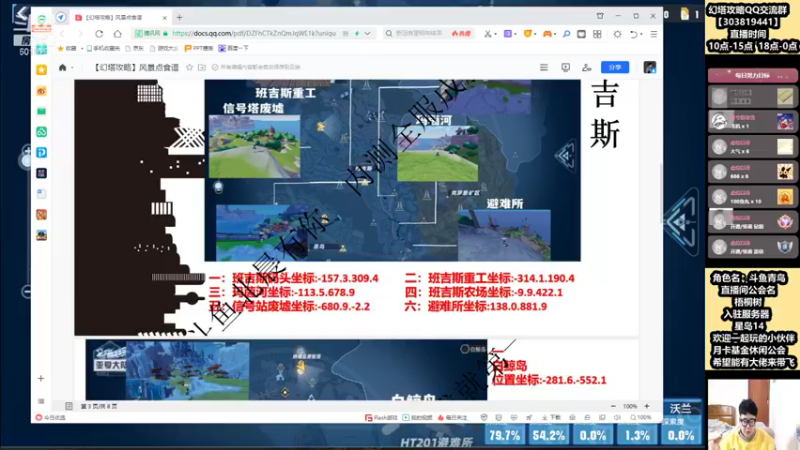Open 今日优选 in status bar

click(x=51, y=417)
